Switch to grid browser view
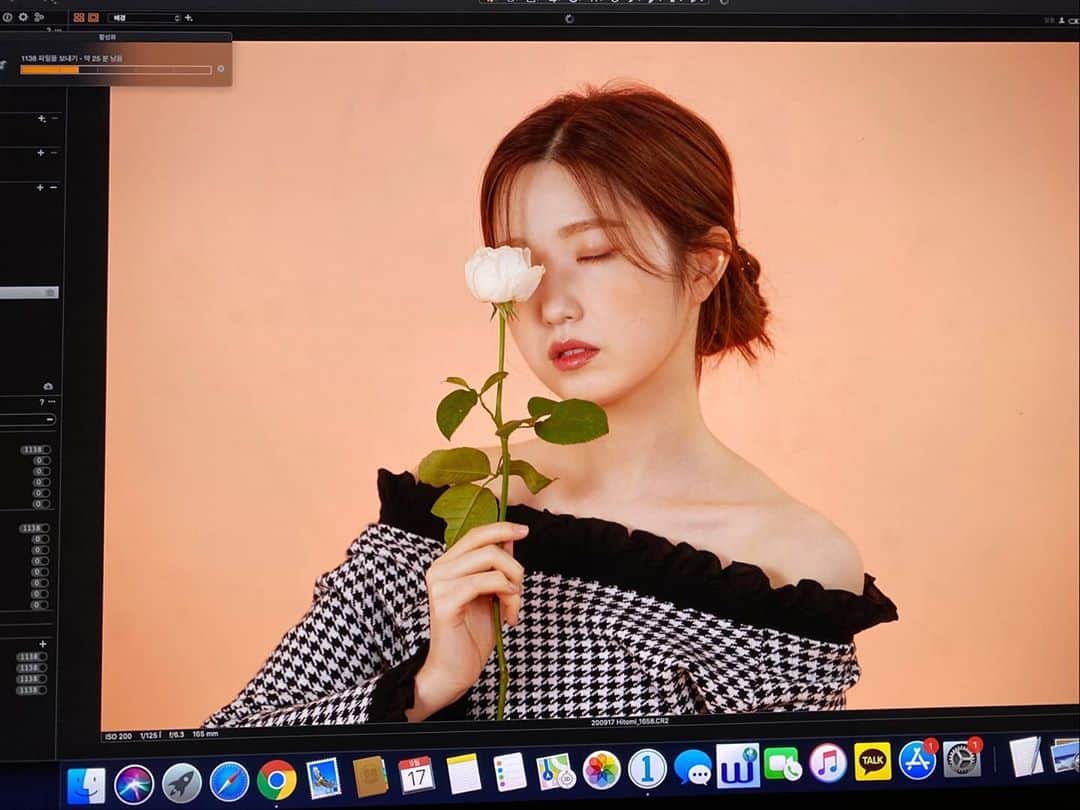Image resolution: width=1080 pixels, height=810 pixels. [x=79, y=17]
